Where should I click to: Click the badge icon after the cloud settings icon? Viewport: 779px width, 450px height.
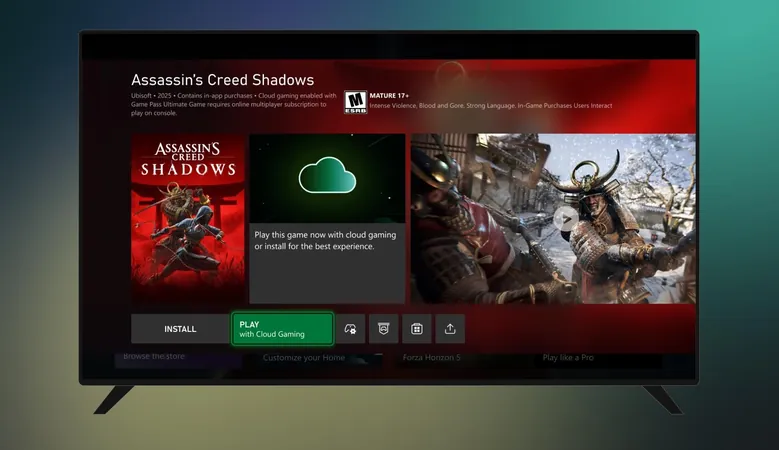[384, 329]
